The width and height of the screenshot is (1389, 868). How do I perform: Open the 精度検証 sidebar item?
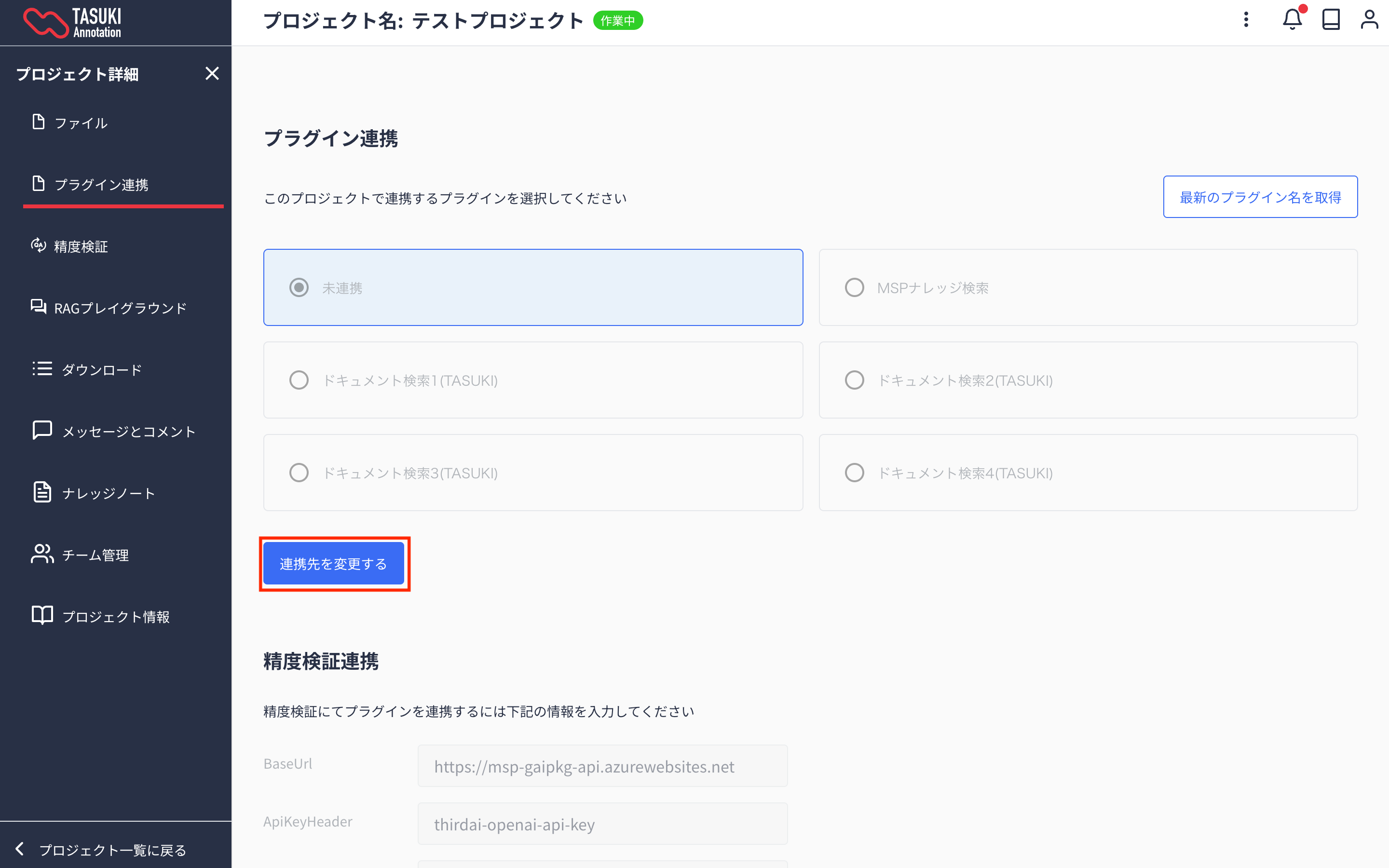81,246
